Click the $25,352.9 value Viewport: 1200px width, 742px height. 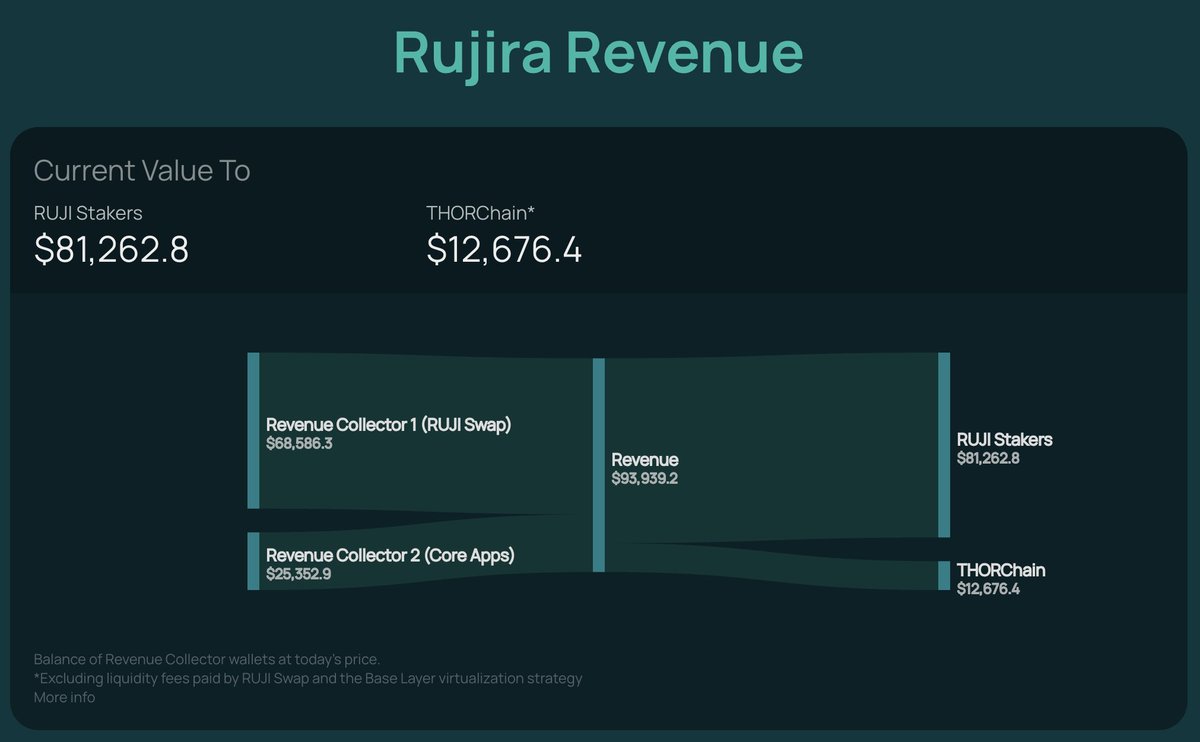[299, 574]
